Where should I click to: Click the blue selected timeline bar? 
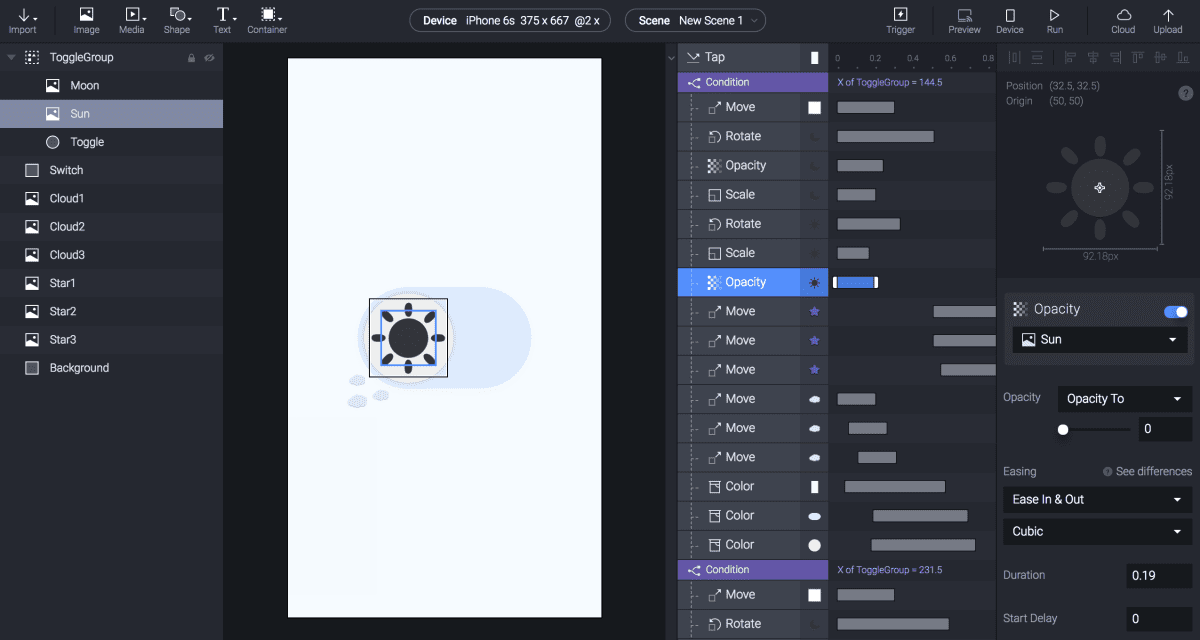pos(855,282)
